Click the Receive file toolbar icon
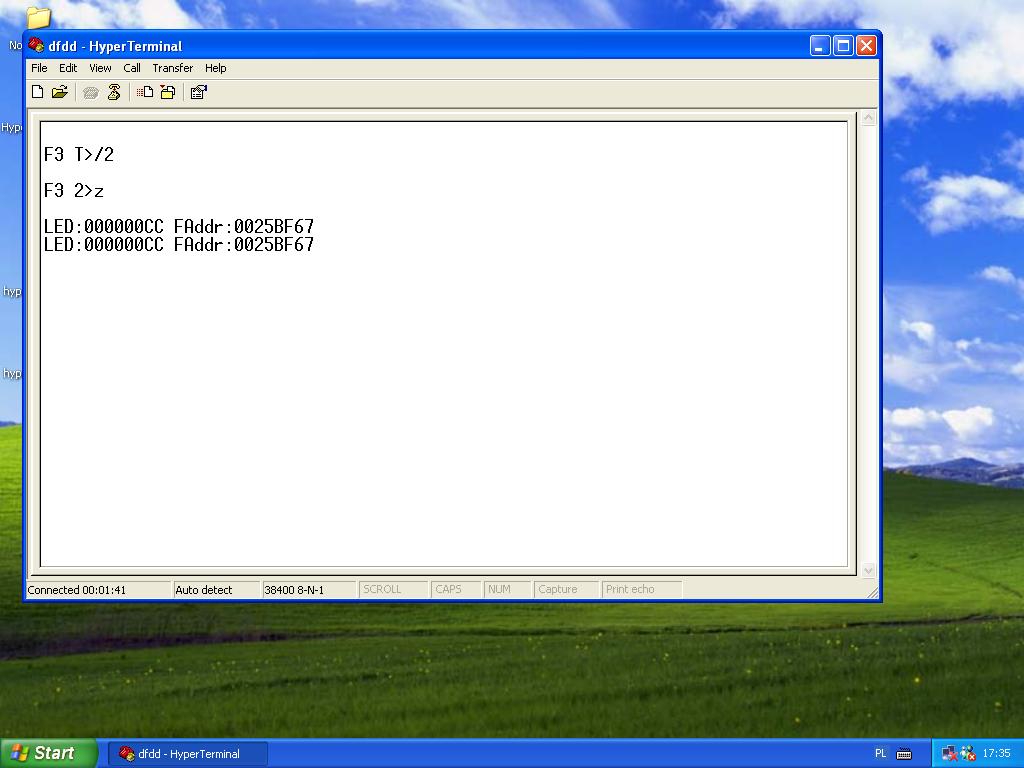This screenshot has height=768, width=1024. (x=168, y=92)
